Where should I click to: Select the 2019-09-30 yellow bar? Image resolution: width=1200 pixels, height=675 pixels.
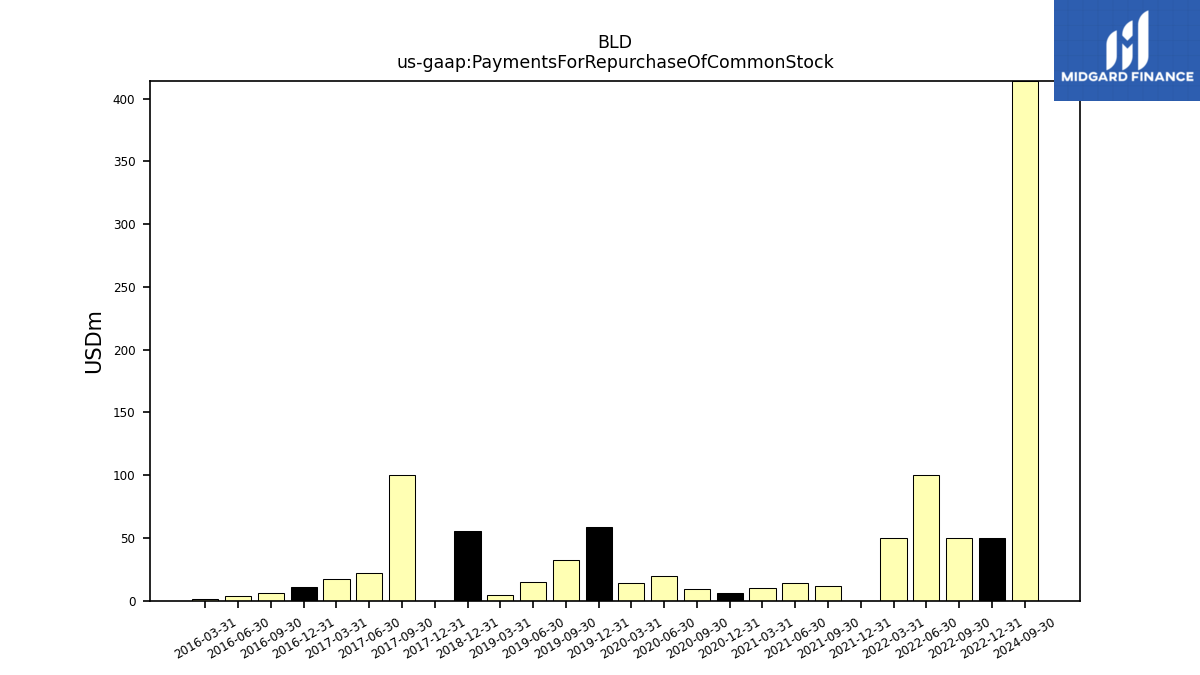(566, 580)
